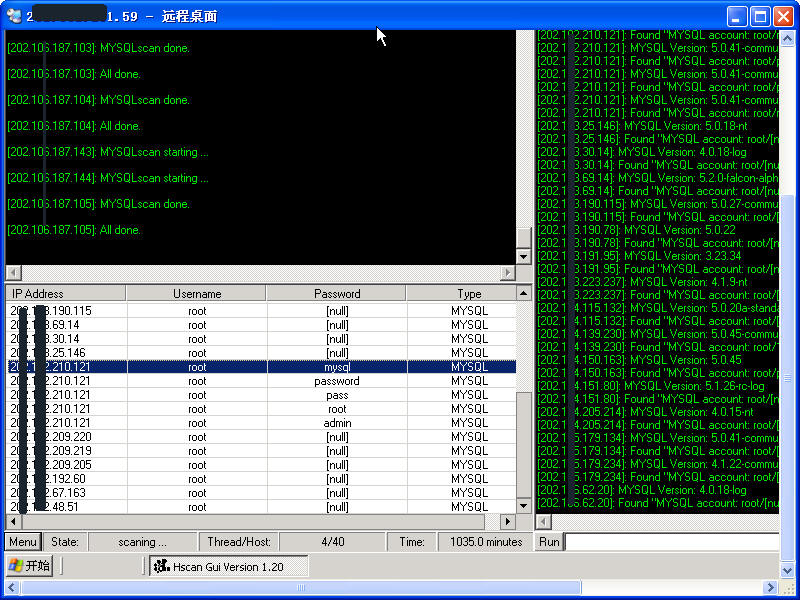This screenshot has width=800, height=600.
Task: Select the result row ending 25.146
Action: (x=261, y=353)
